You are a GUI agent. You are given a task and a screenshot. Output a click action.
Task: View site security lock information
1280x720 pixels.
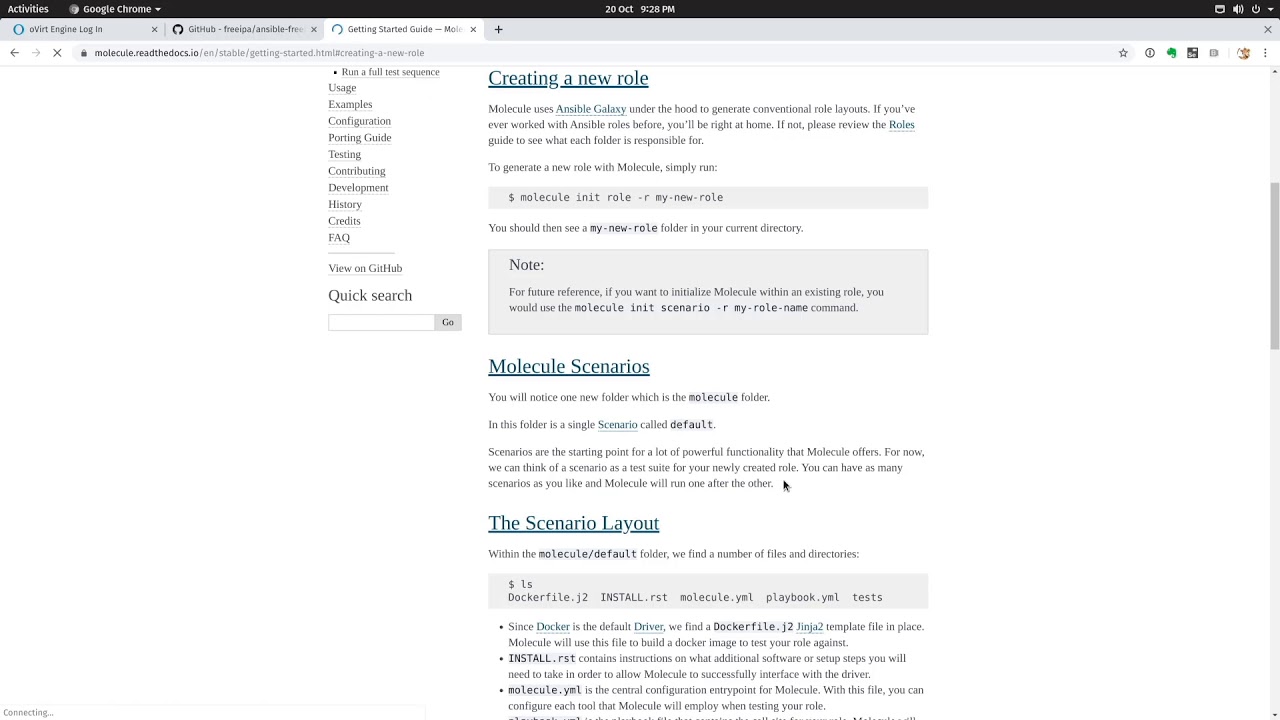(x=84, y=53)
